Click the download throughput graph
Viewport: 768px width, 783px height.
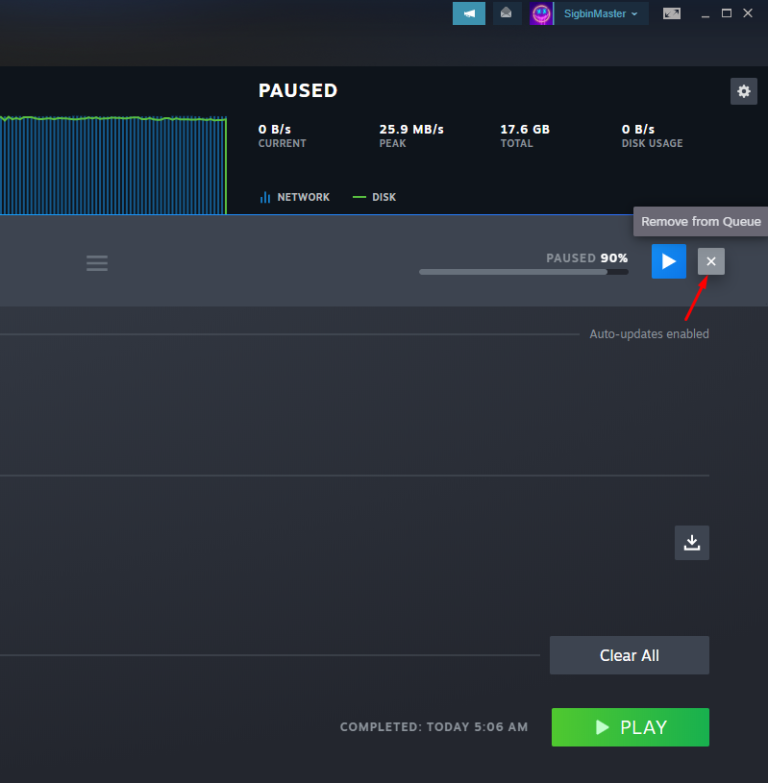pos(113,165)
